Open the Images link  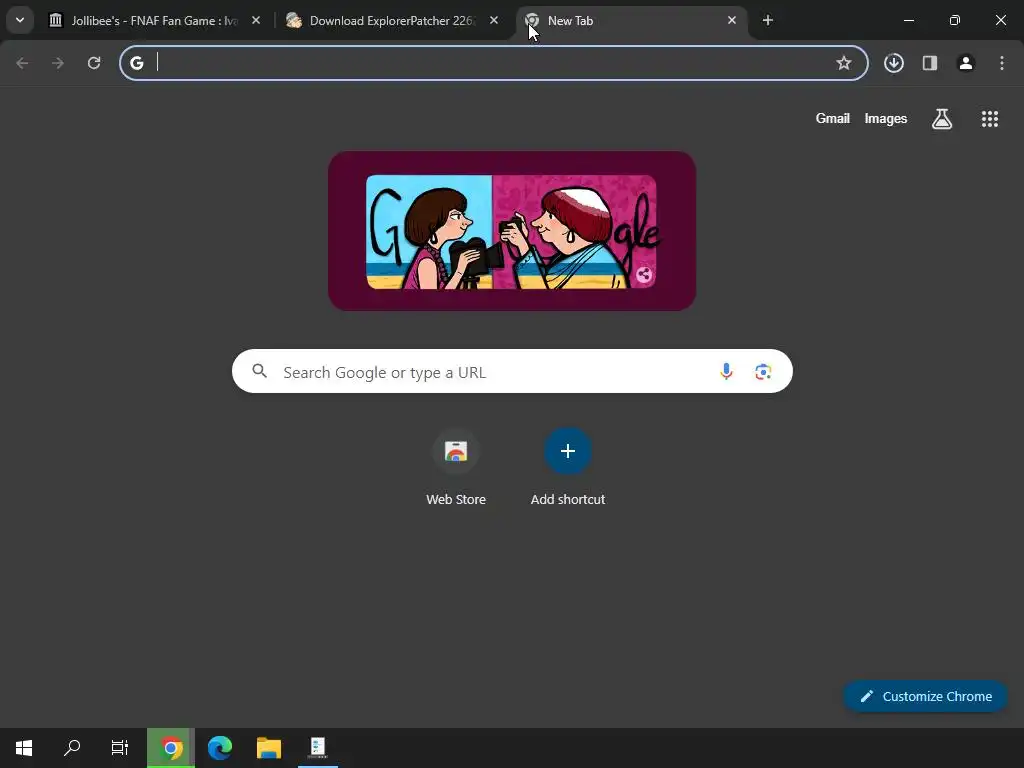point(886,118)
